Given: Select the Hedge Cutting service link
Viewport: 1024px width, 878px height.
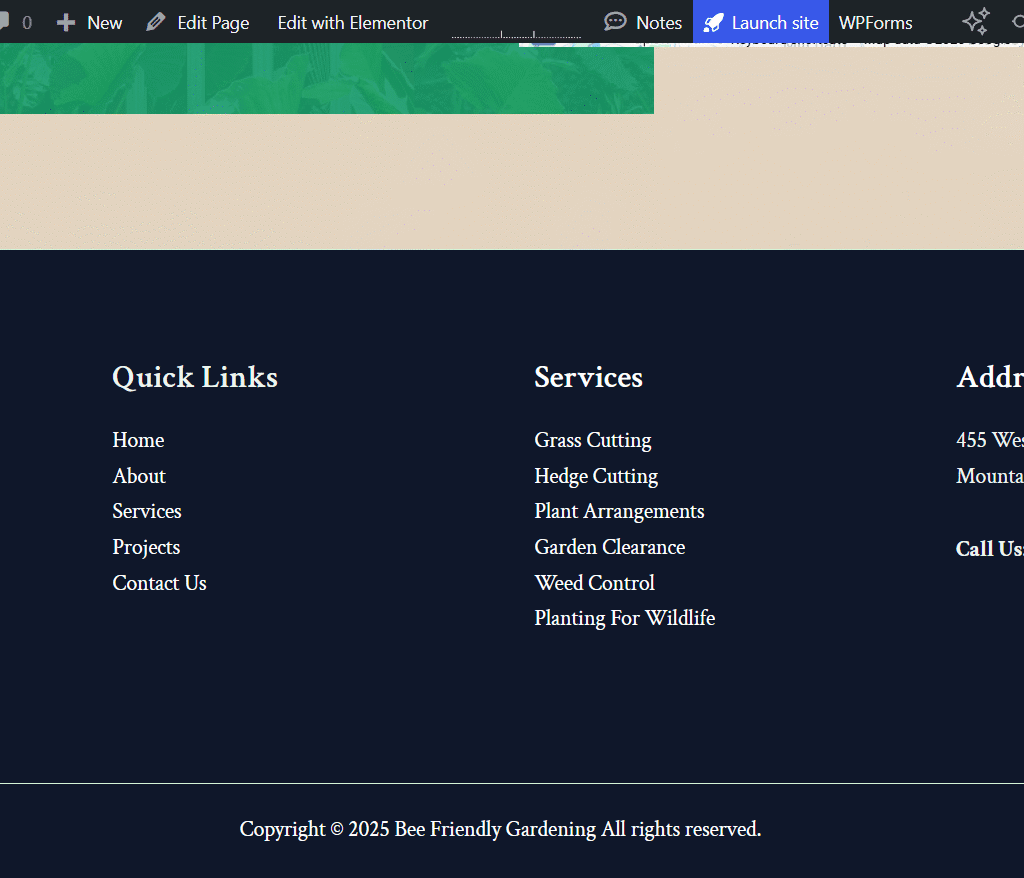Looking at the screenshot, I should 596,476.
